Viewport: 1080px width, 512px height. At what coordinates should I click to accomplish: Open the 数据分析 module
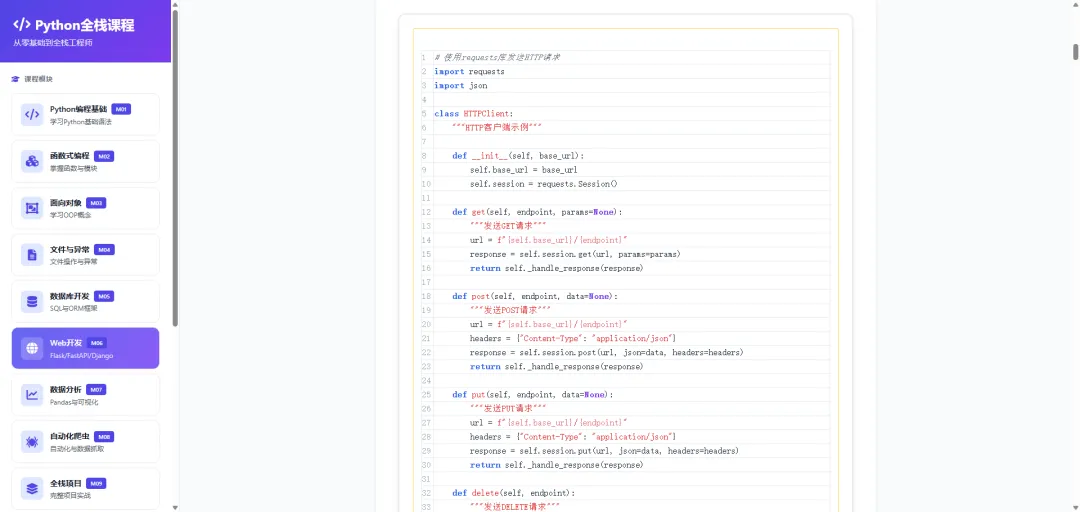pos(85,395)
